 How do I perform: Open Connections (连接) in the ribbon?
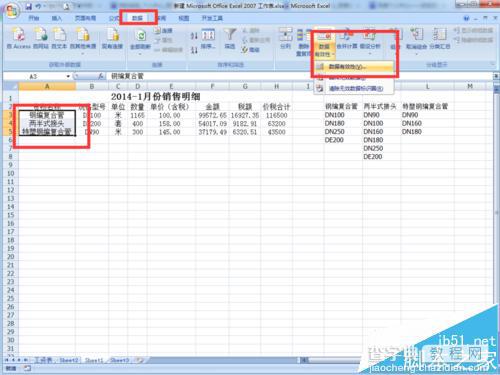[163, 31]
